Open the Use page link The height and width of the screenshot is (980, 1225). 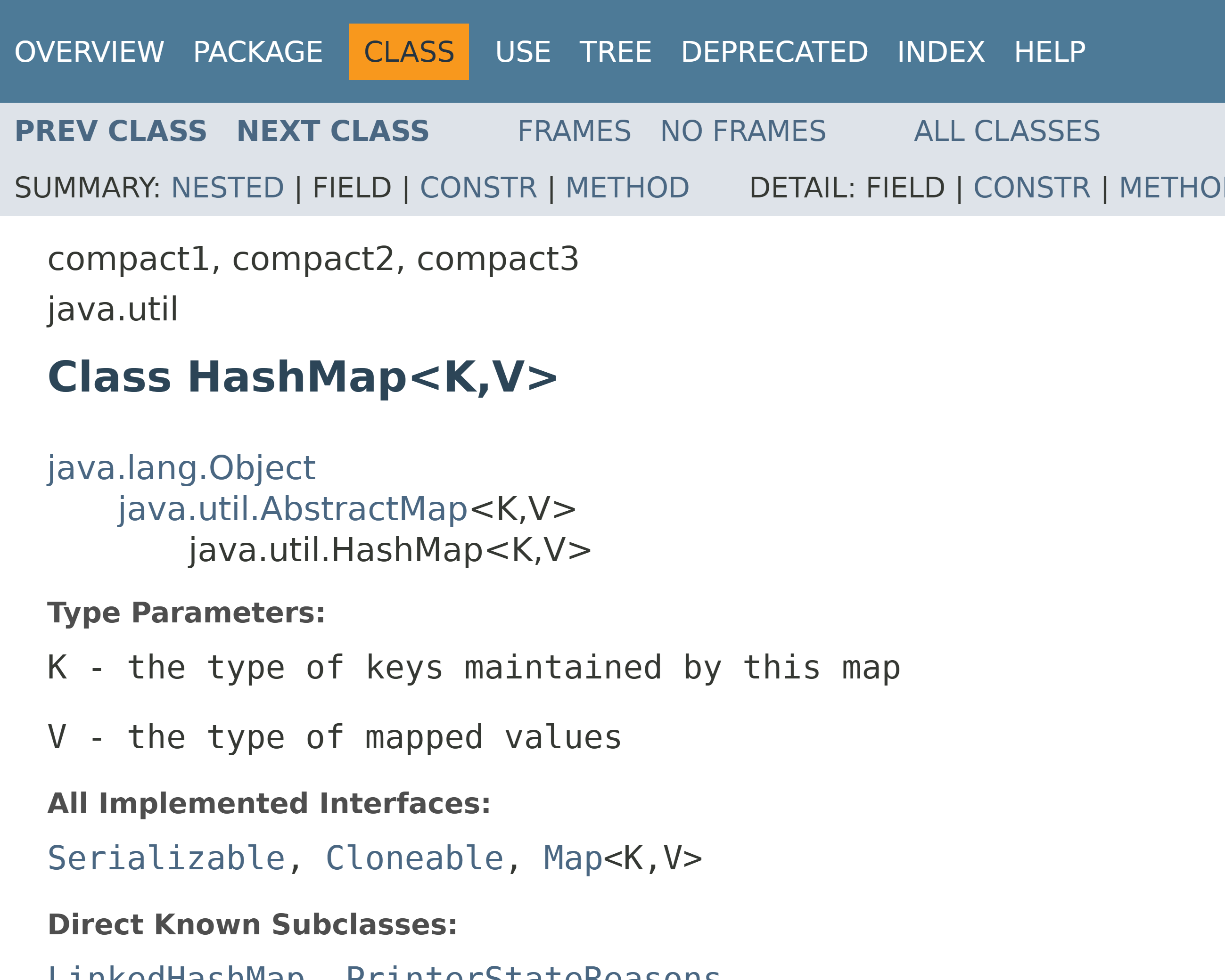[523, 52]
